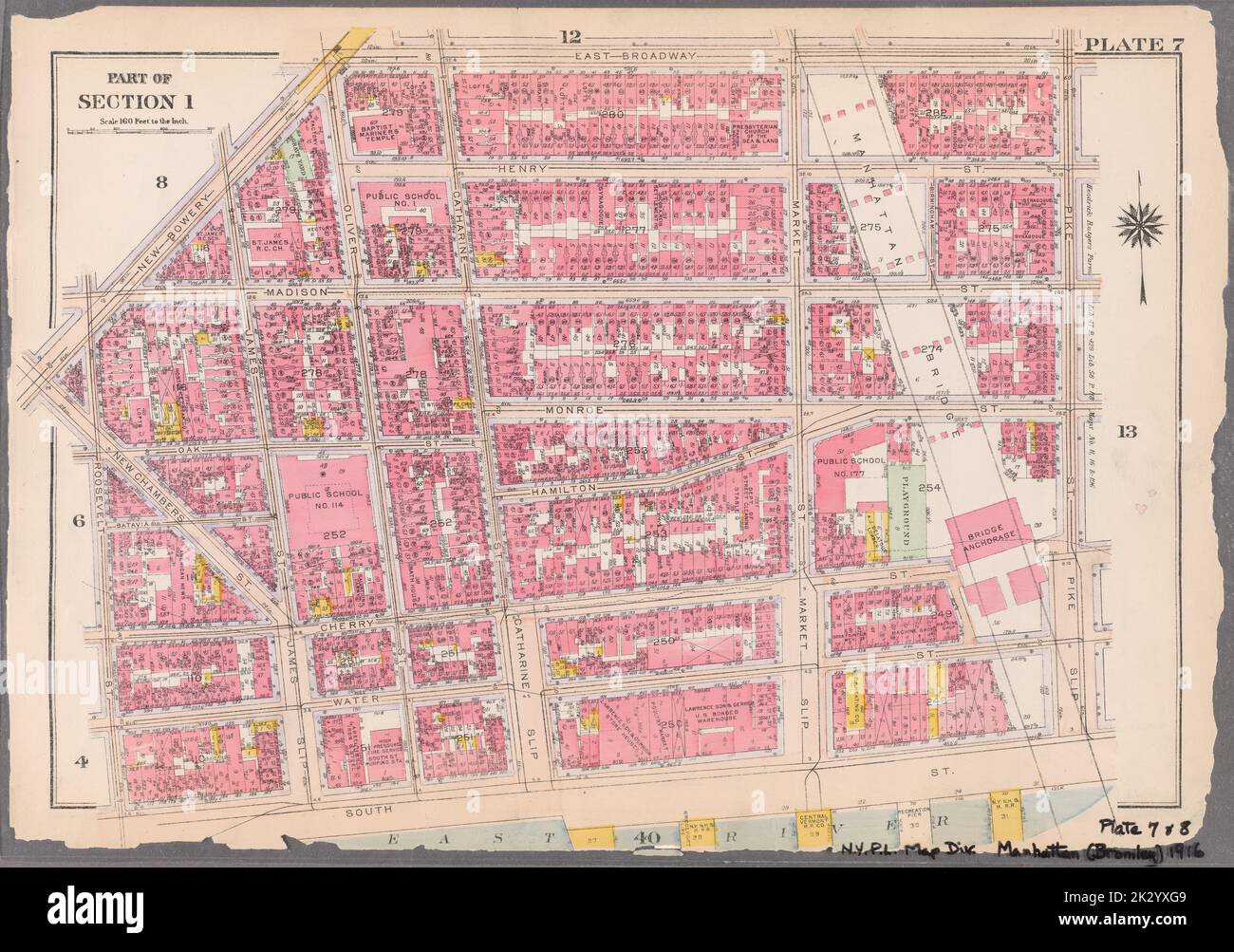Click the "BATAVIA" street label
This screenshot has width=1234, height=952.
point(132,524)
